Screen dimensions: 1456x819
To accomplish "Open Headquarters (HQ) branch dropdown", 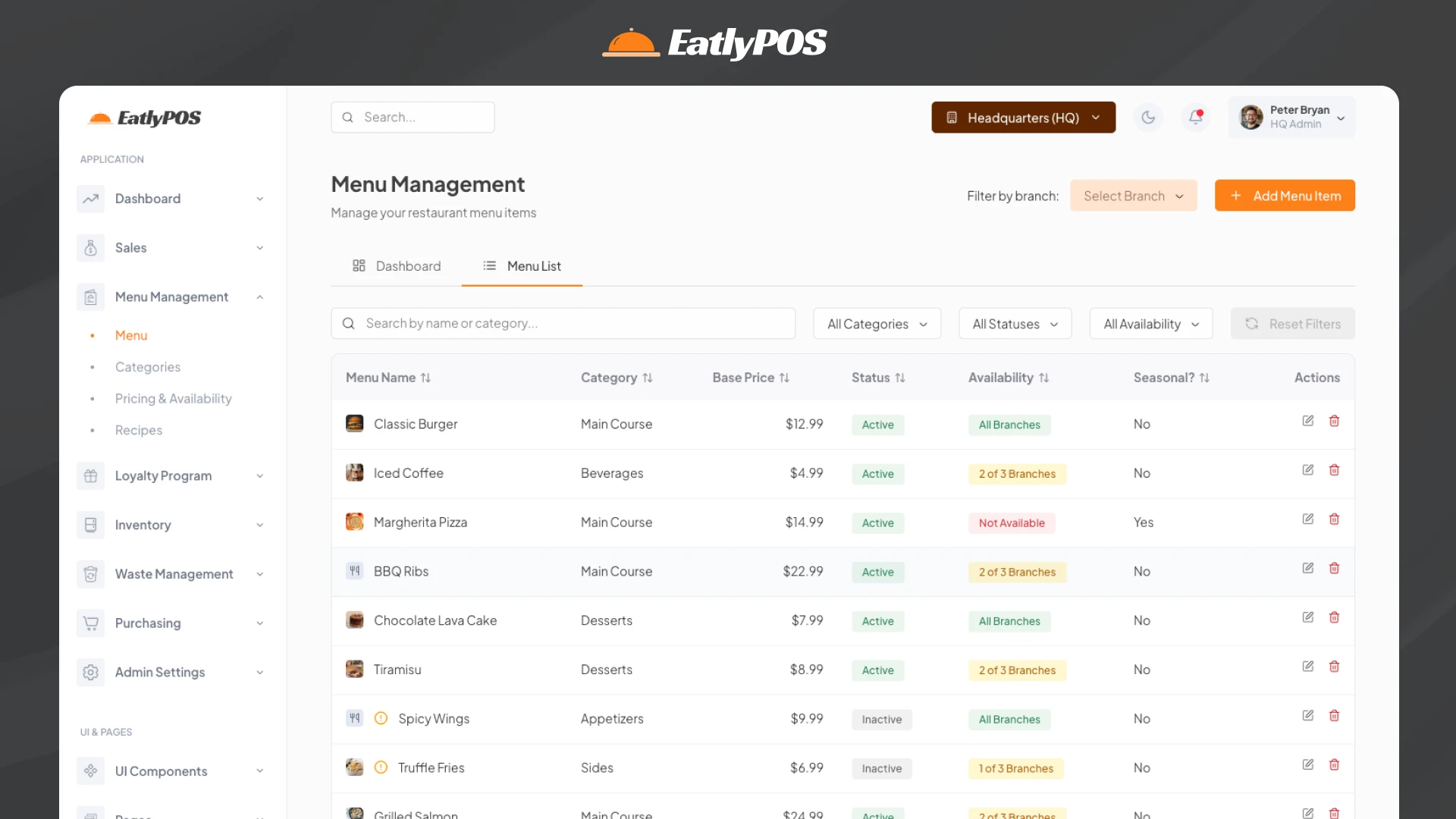I will pos(1023,118).
